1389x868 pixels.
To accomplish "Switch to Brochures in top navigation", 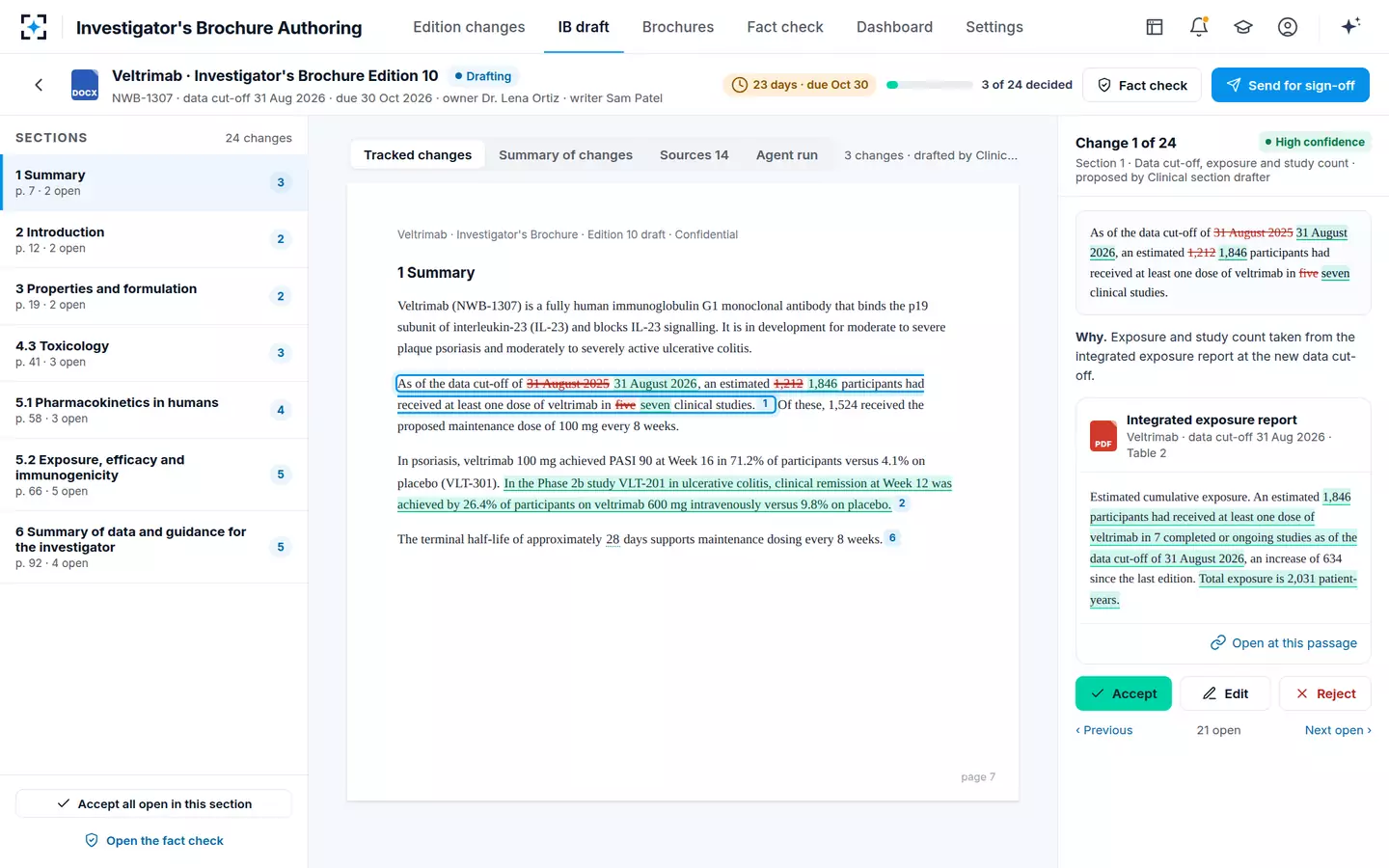I will coord(678,27).
